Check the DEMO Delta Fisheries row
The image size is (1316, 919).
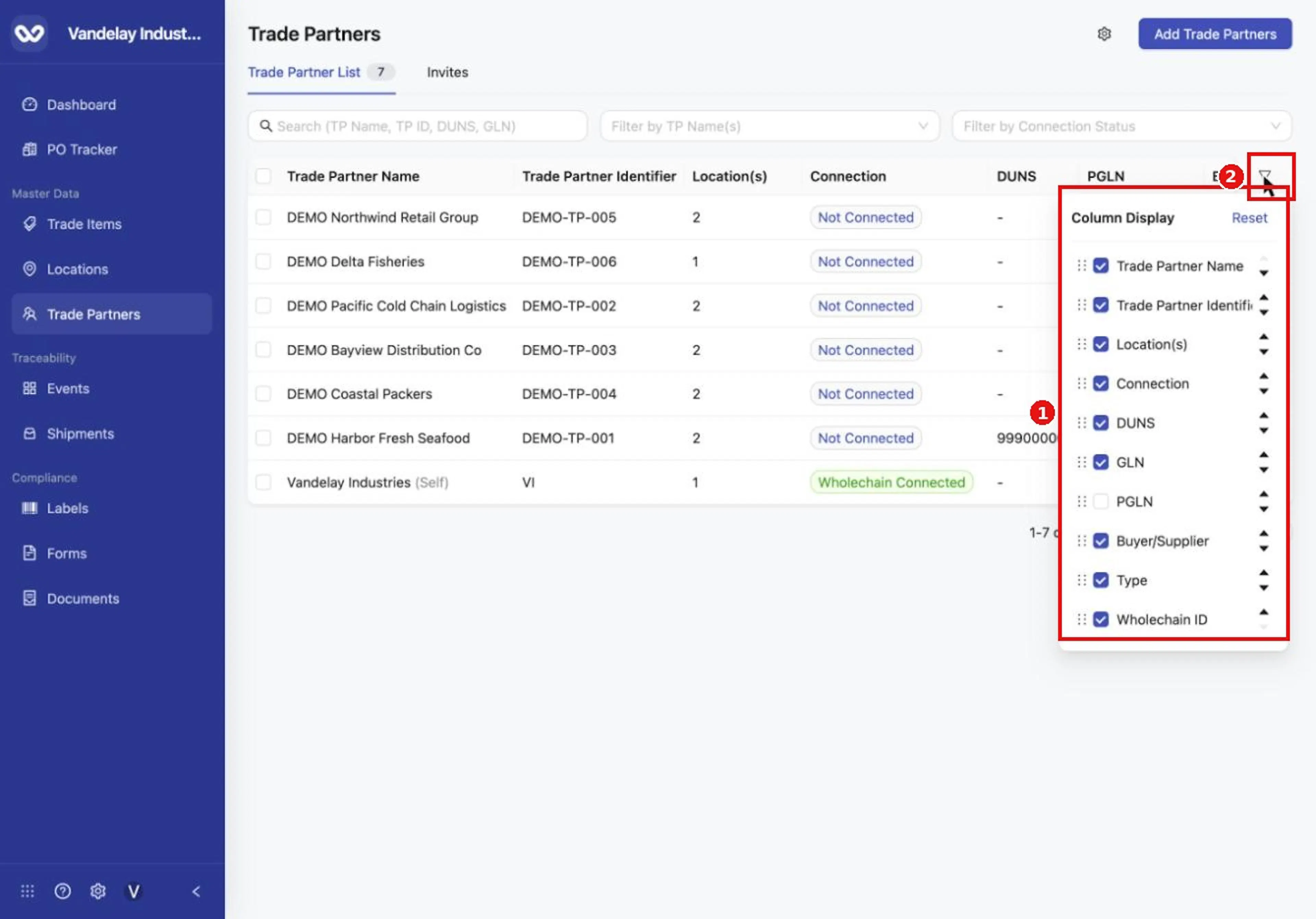point(263,261)
